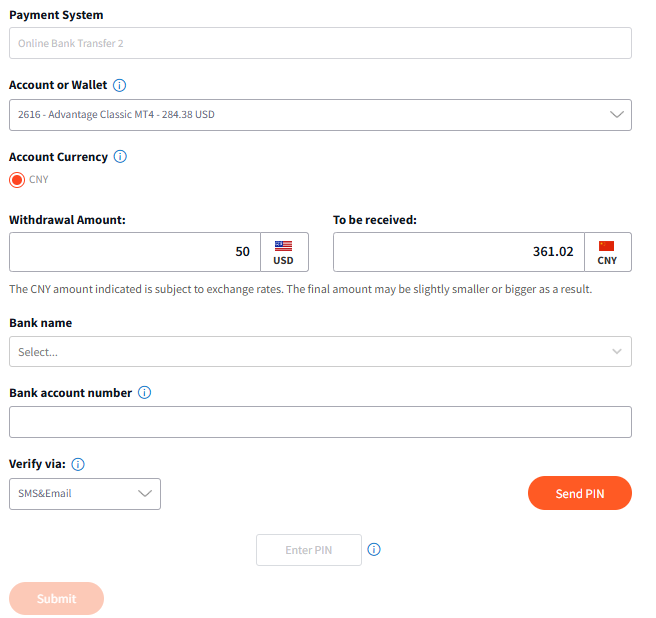This screenshot has width=656, height=618.
Task: Click the CNY flag currency box
Action: tap(607, 252)
